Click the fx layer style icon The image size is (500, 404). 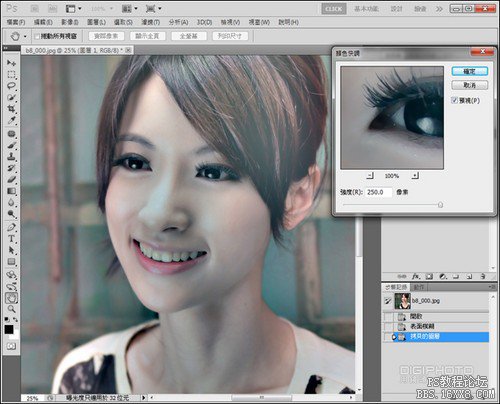point(416,276)
